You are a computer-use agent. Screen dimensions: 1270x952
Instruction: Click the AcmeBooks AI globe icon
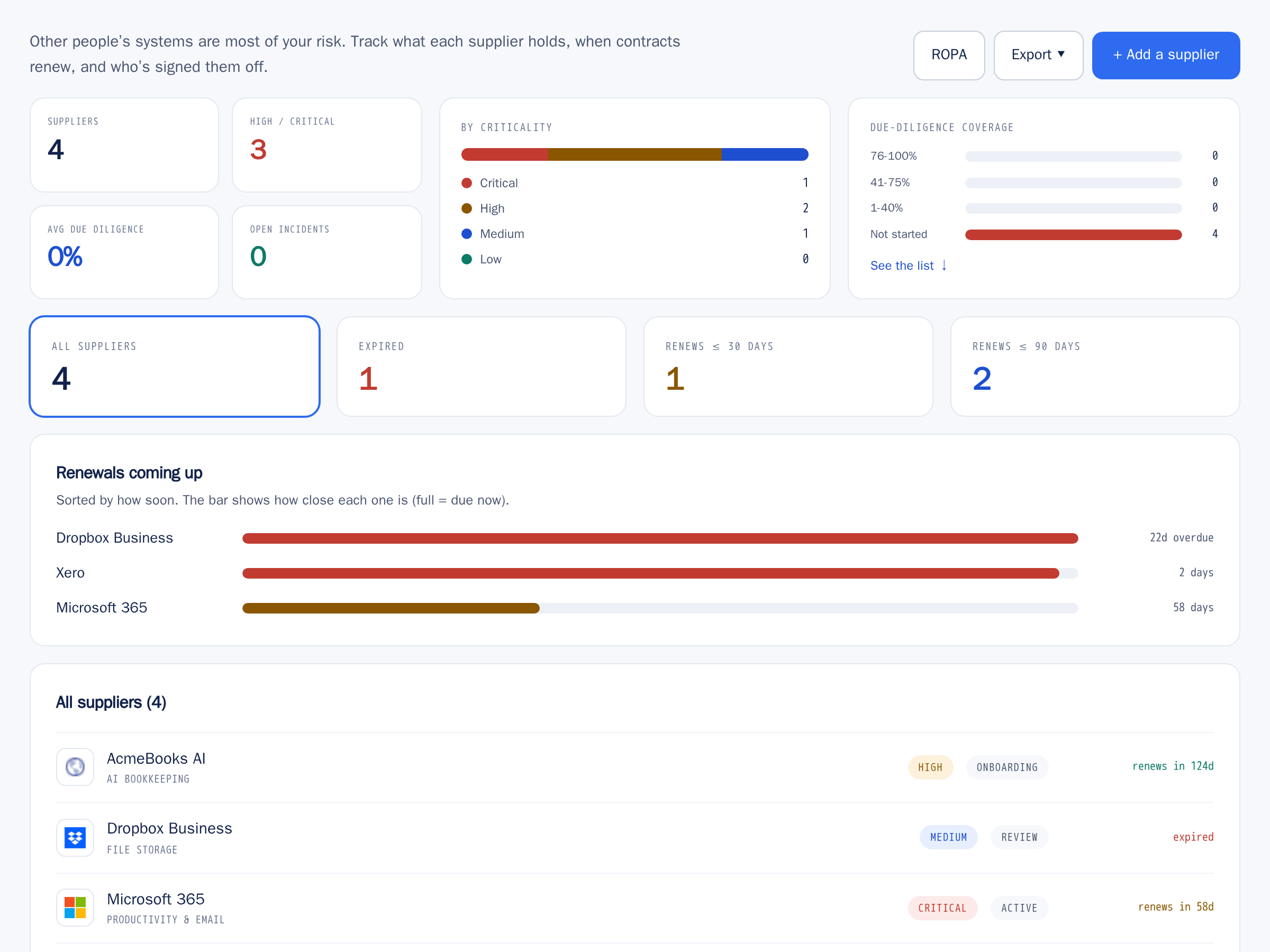click(75, 767)
